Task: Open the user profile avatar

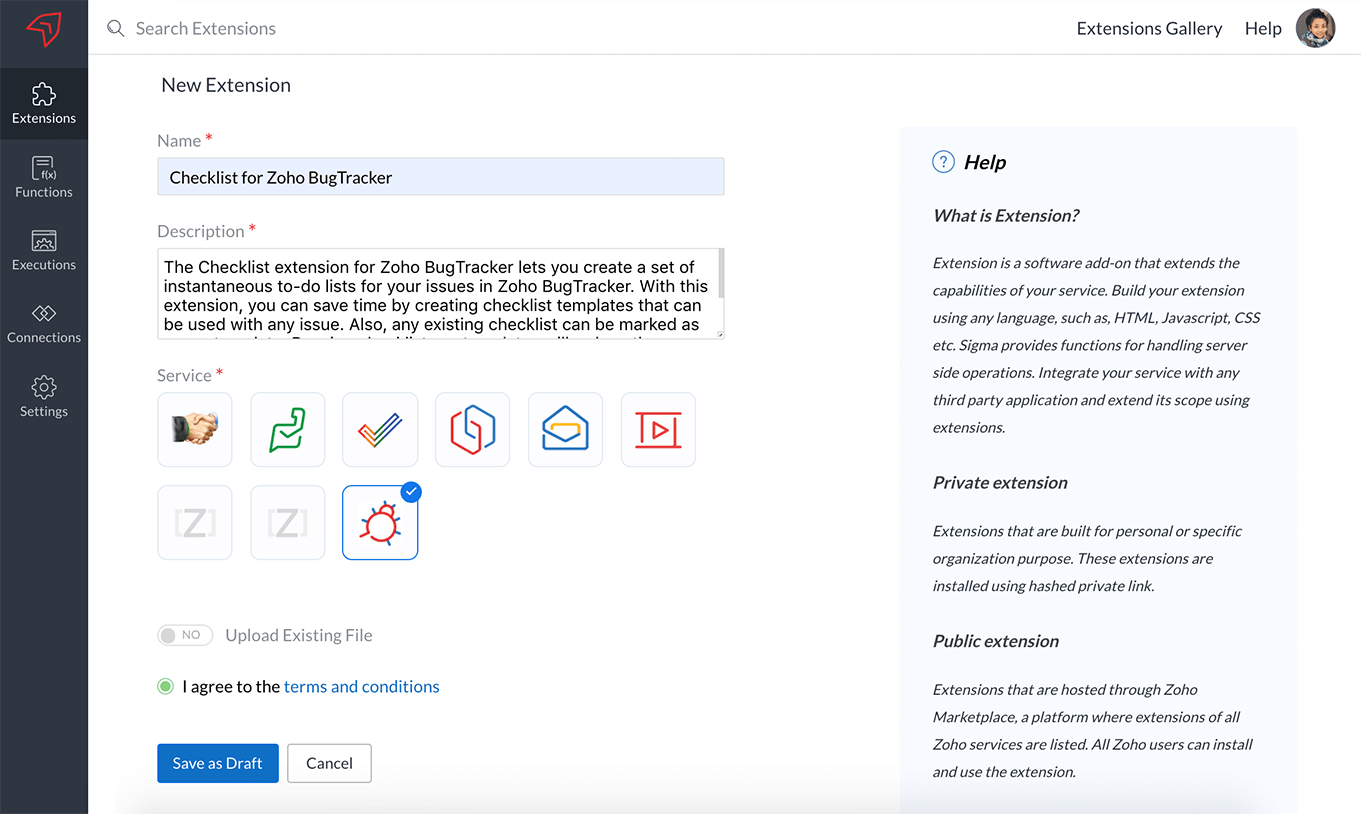Action: pos(1315,28)
